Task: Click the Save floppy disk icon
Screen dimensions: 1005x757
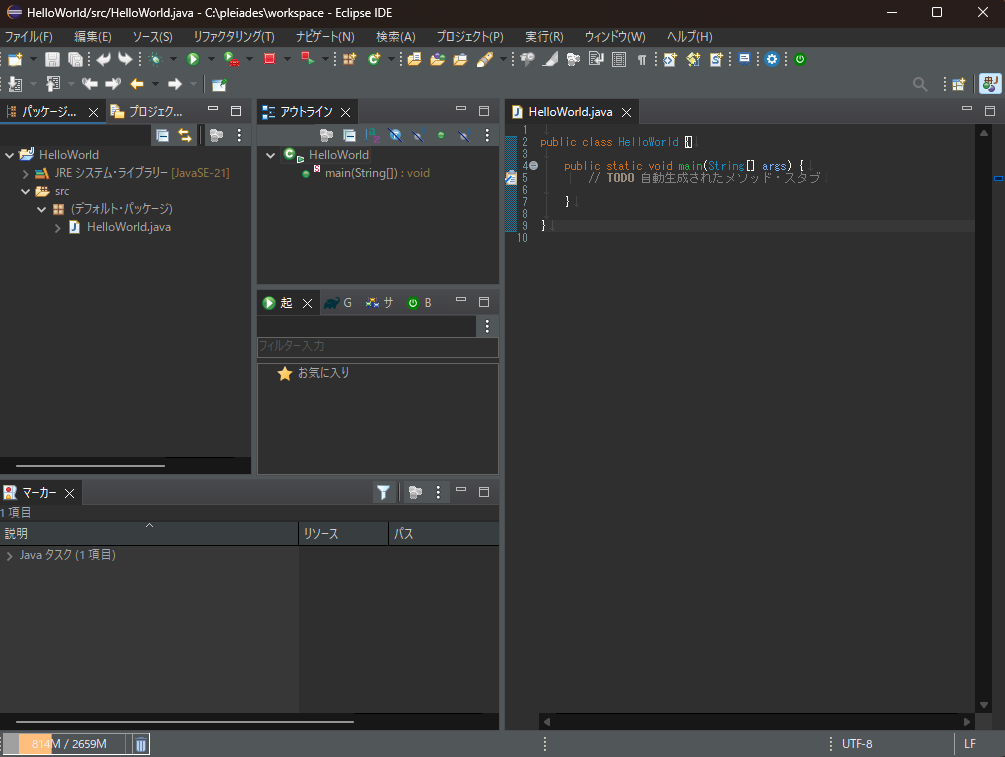Action: click(x=52, y=59)
